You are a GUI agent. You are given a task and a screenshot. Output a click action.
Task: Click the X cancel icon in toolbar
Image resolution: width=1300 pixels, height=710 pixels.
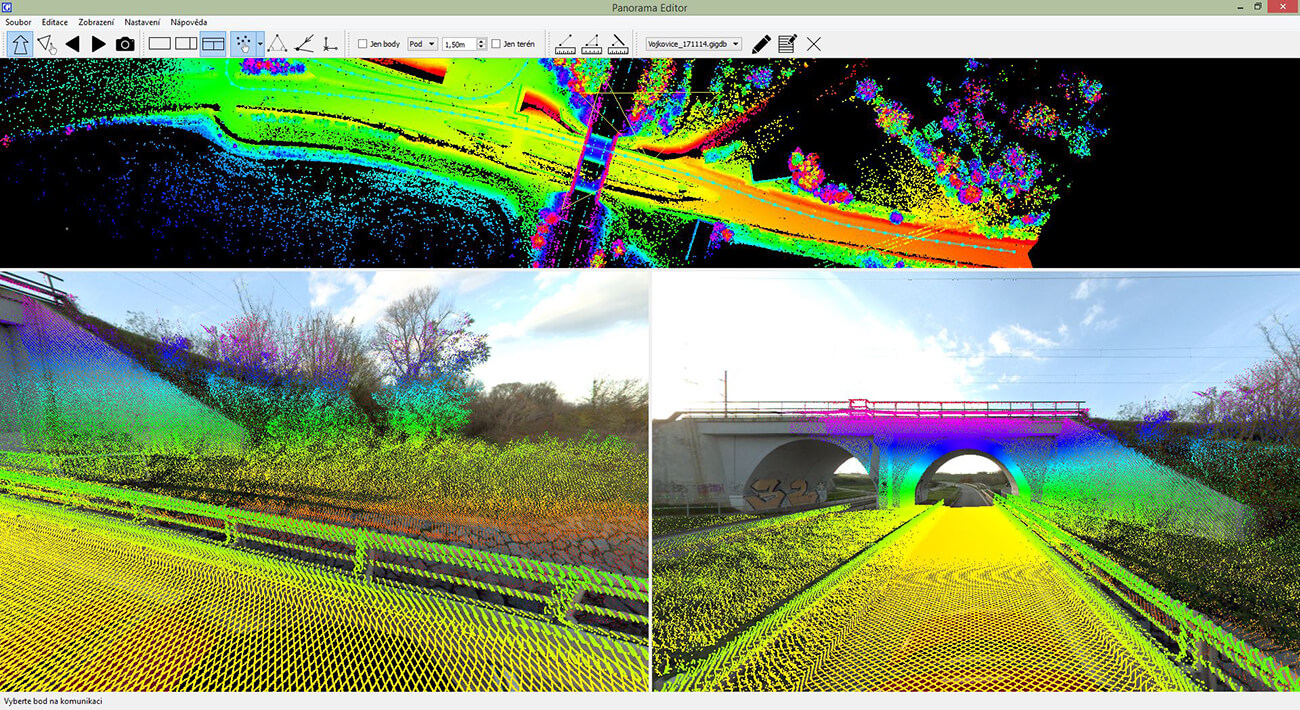(x=813, y=44)
